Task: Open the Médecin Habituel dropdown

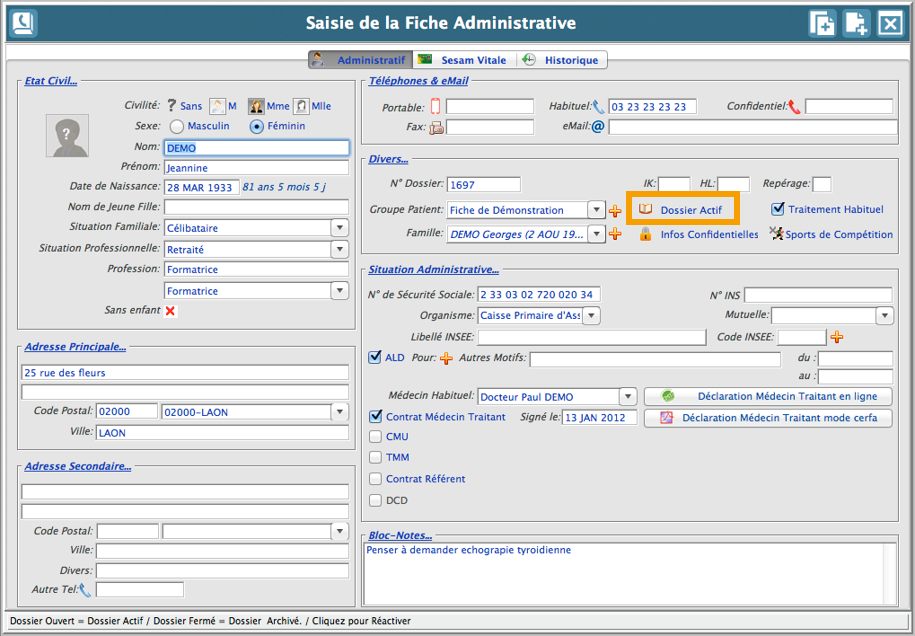Action: (628, 397)
